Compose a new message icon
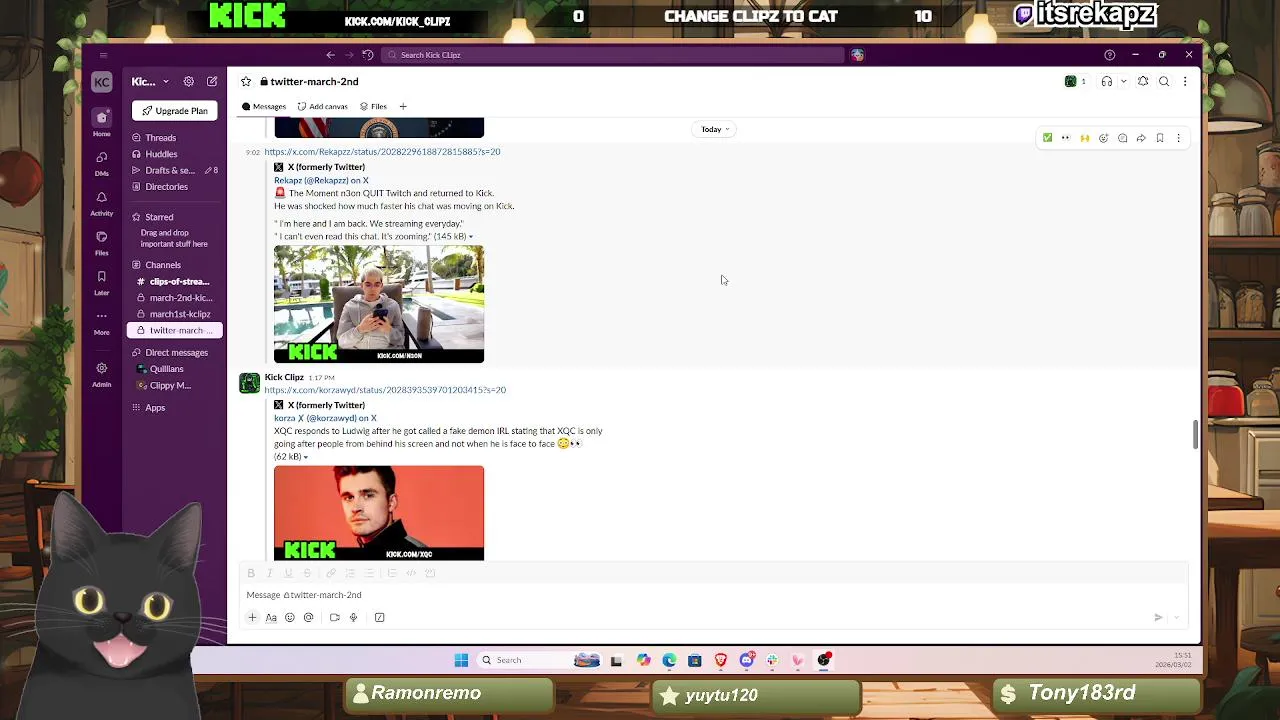Viewport: 1280px width, 720px height. pos(212,82)
